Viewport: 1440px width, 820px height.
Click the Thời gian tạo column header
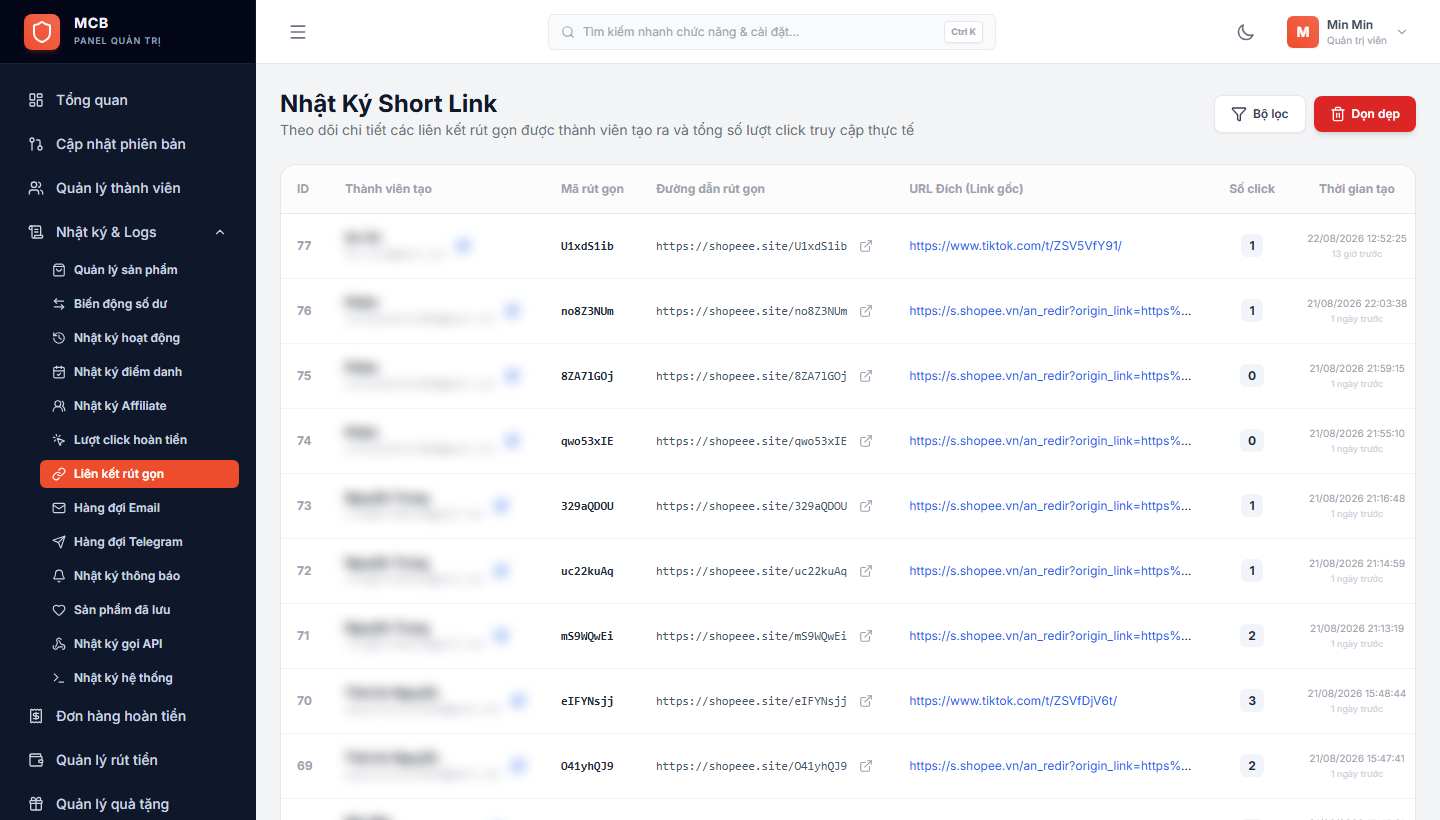[1357, 189]
